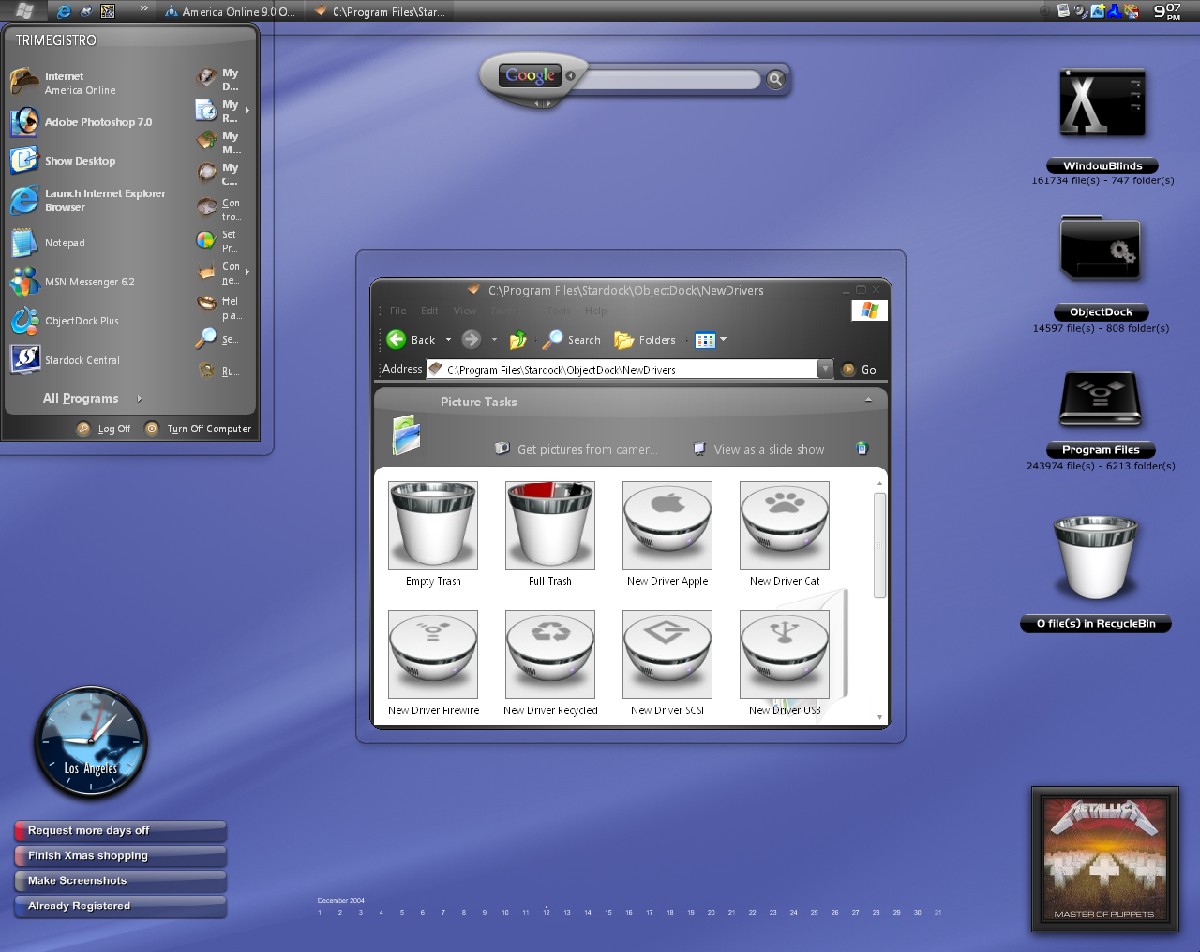Toggle the Folders pane button
The image size is (1200, 952).
click(645, 340)
